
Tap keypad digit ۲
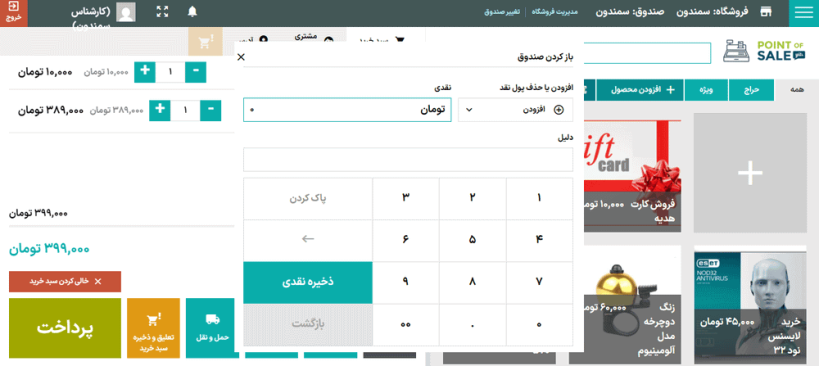coord(472,198)
